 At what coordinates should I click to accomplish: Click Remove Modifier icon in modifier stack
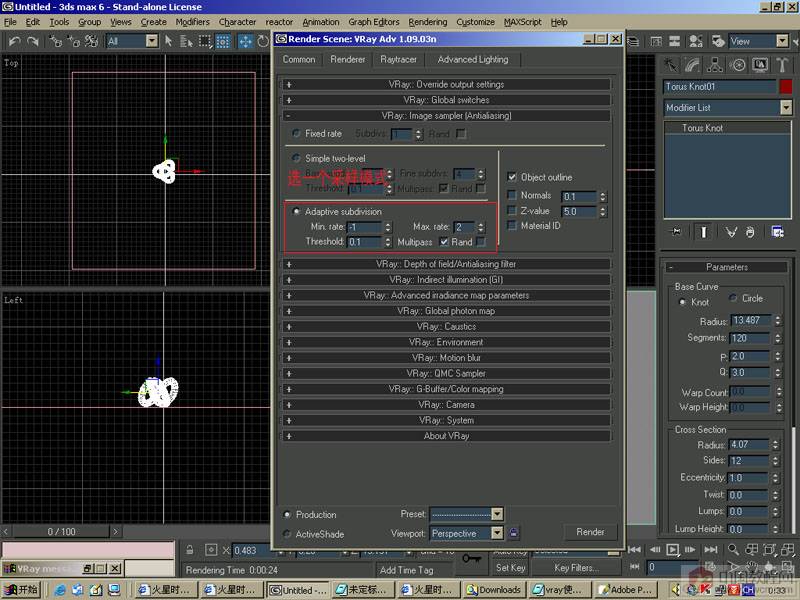[749, 232]
